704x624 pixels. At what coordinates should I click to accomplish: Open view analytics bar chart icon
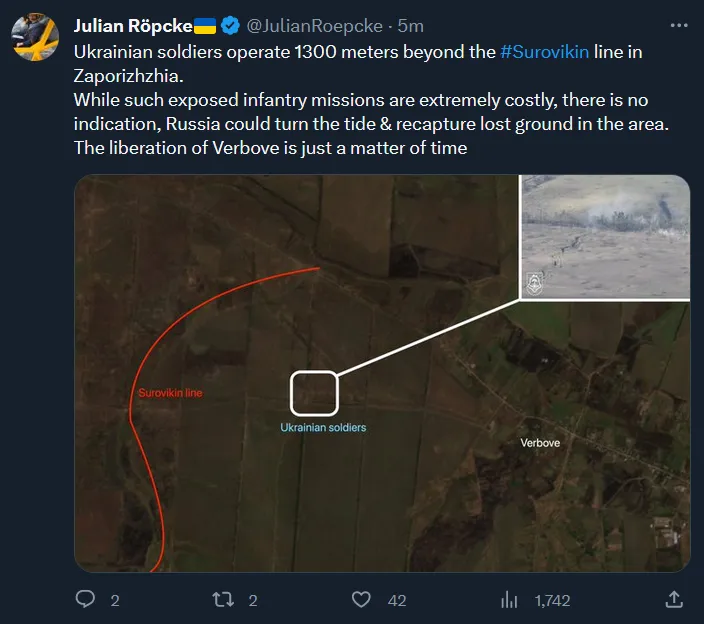point(509,599)
